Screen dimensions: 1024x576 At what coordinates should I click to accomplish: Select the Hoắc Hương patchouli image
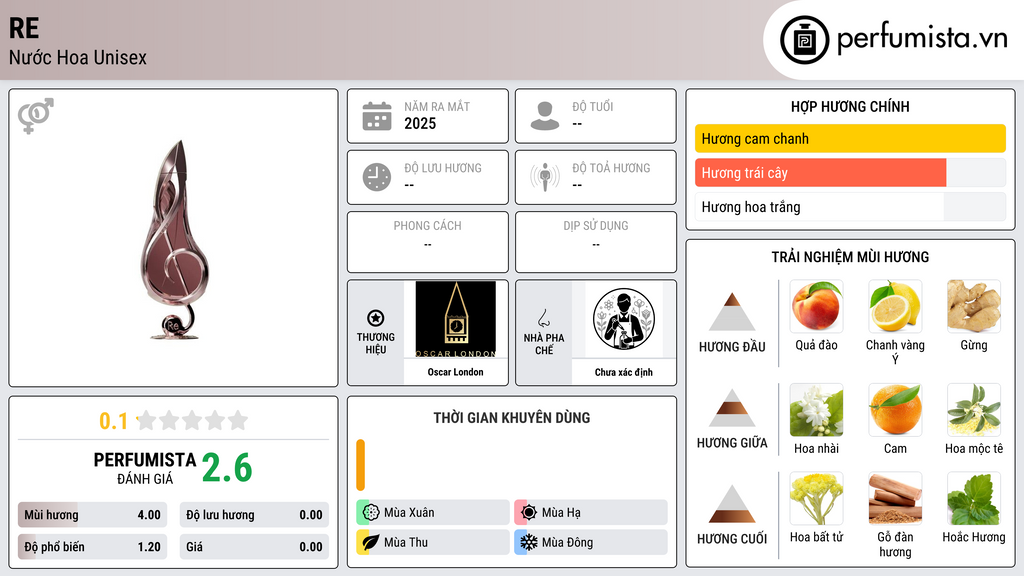(974, 499)
